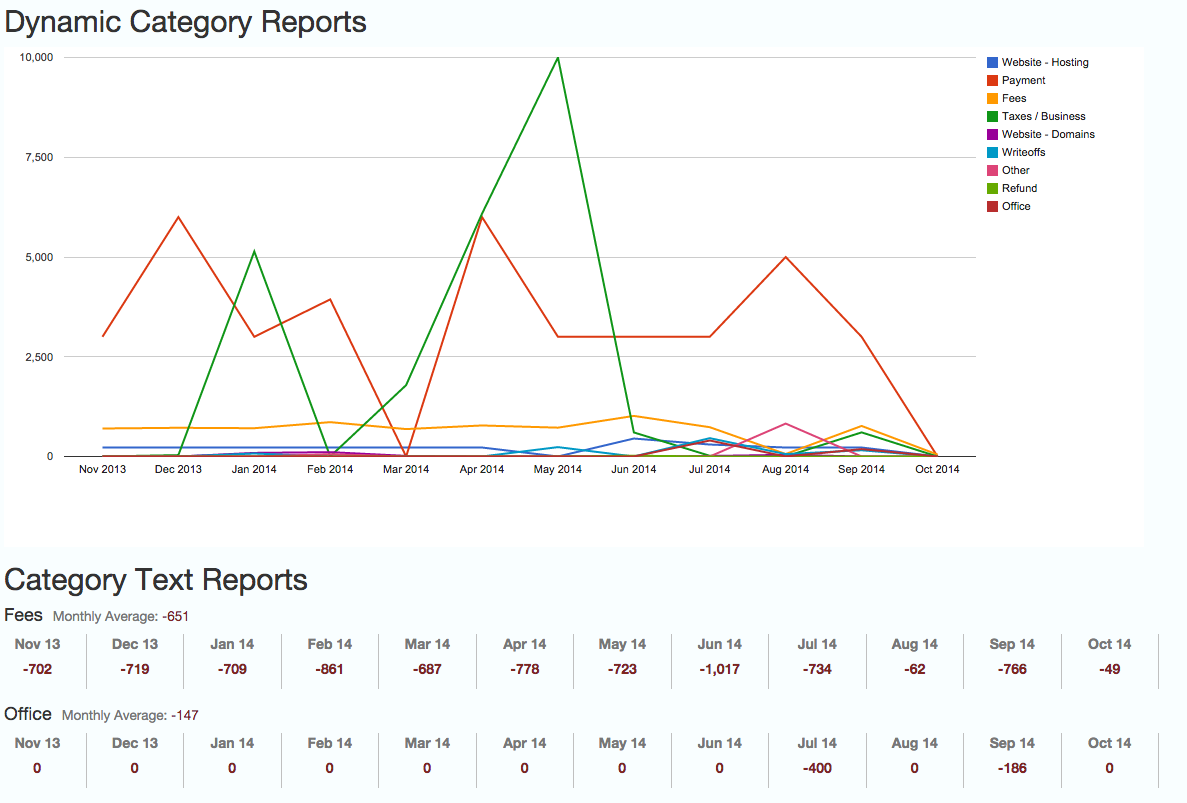Click the Dec 2013 peak of the Payment line
The height and width of the screenshot is (803, 1187).
[178, 216]
